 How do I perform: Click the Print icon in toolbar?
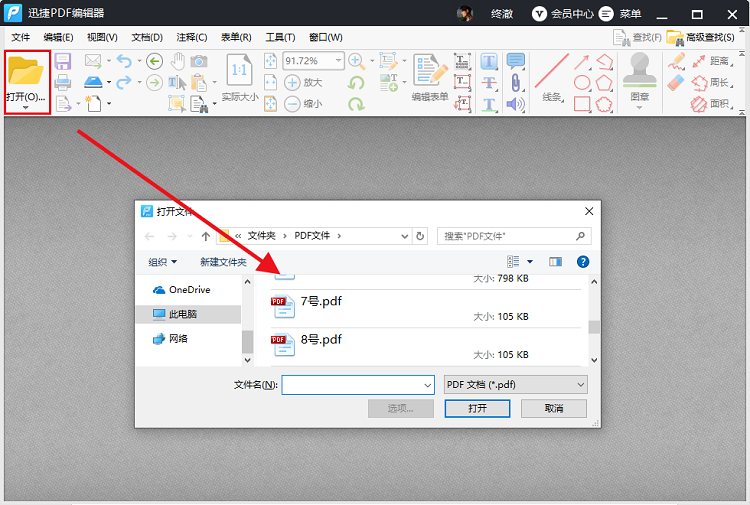tap(63, 82)
